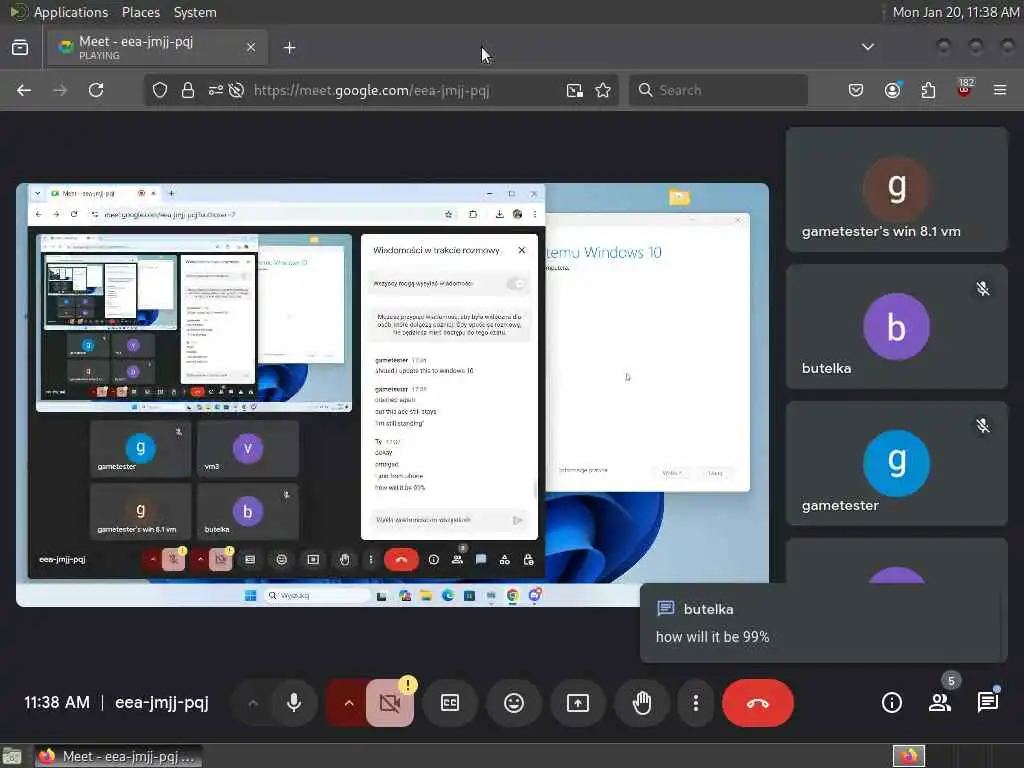The width and height of the screenshot is (1024, 768).
Task: Click Firefox workspace switcher thumbnail in bottom panel
Action: (x=909, y=756)
